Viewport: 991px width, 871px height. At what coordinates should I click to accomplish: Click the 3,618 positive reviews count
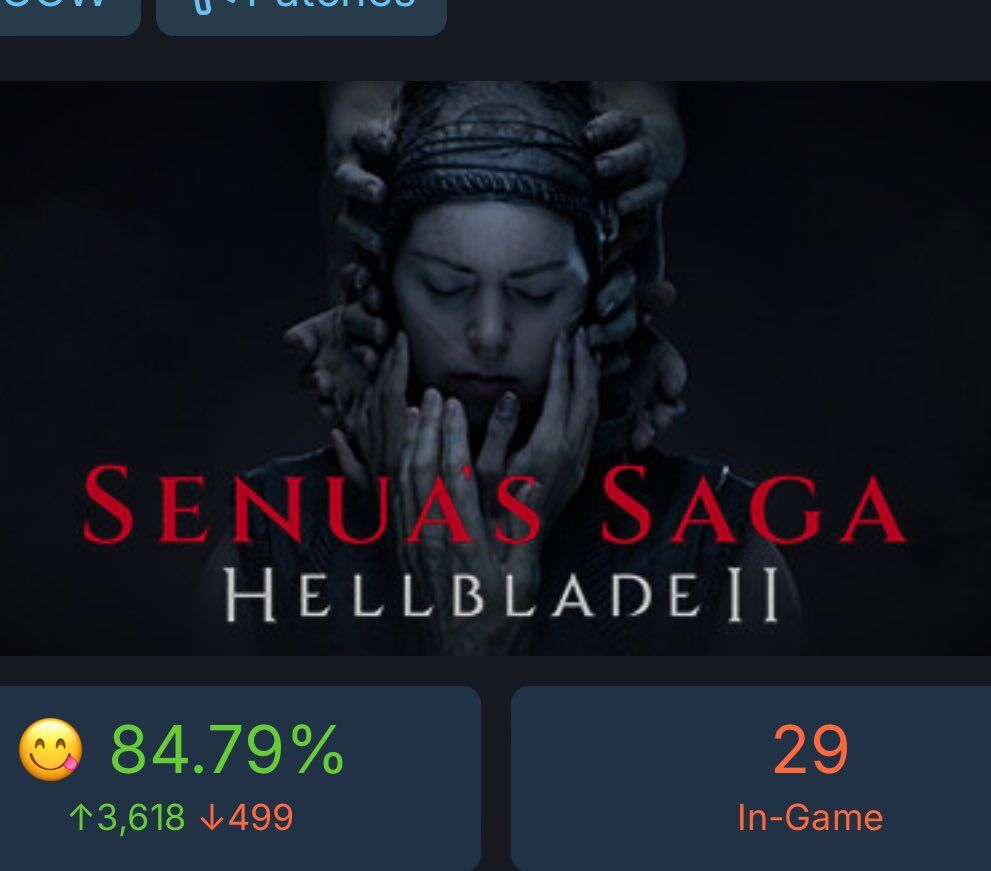tap(141, 817)
